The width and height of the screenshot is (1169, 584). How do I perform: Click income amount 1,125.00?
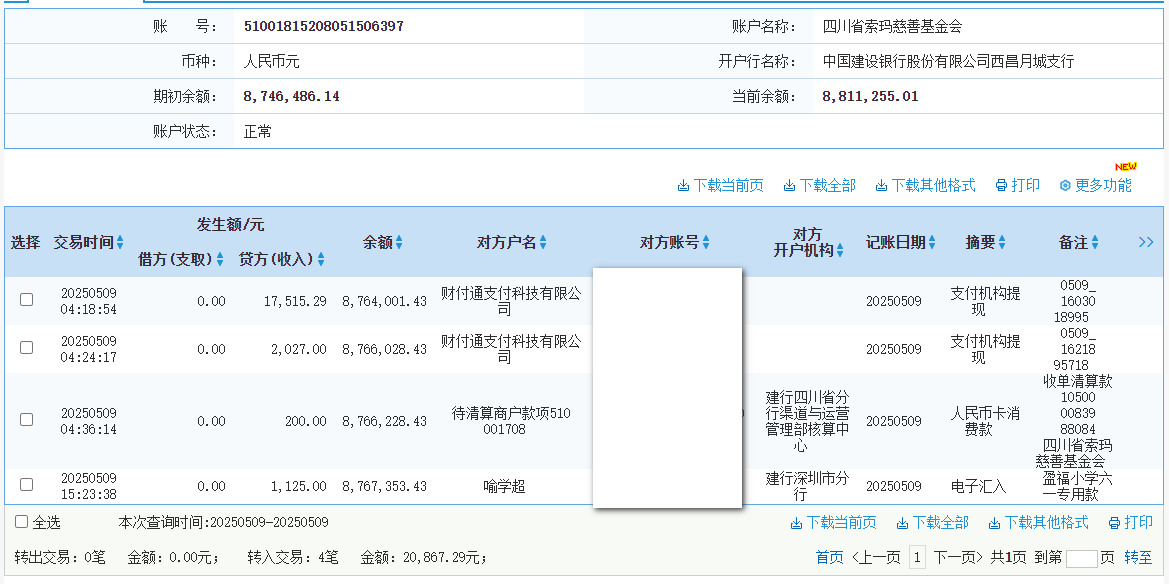pos(298,486)
